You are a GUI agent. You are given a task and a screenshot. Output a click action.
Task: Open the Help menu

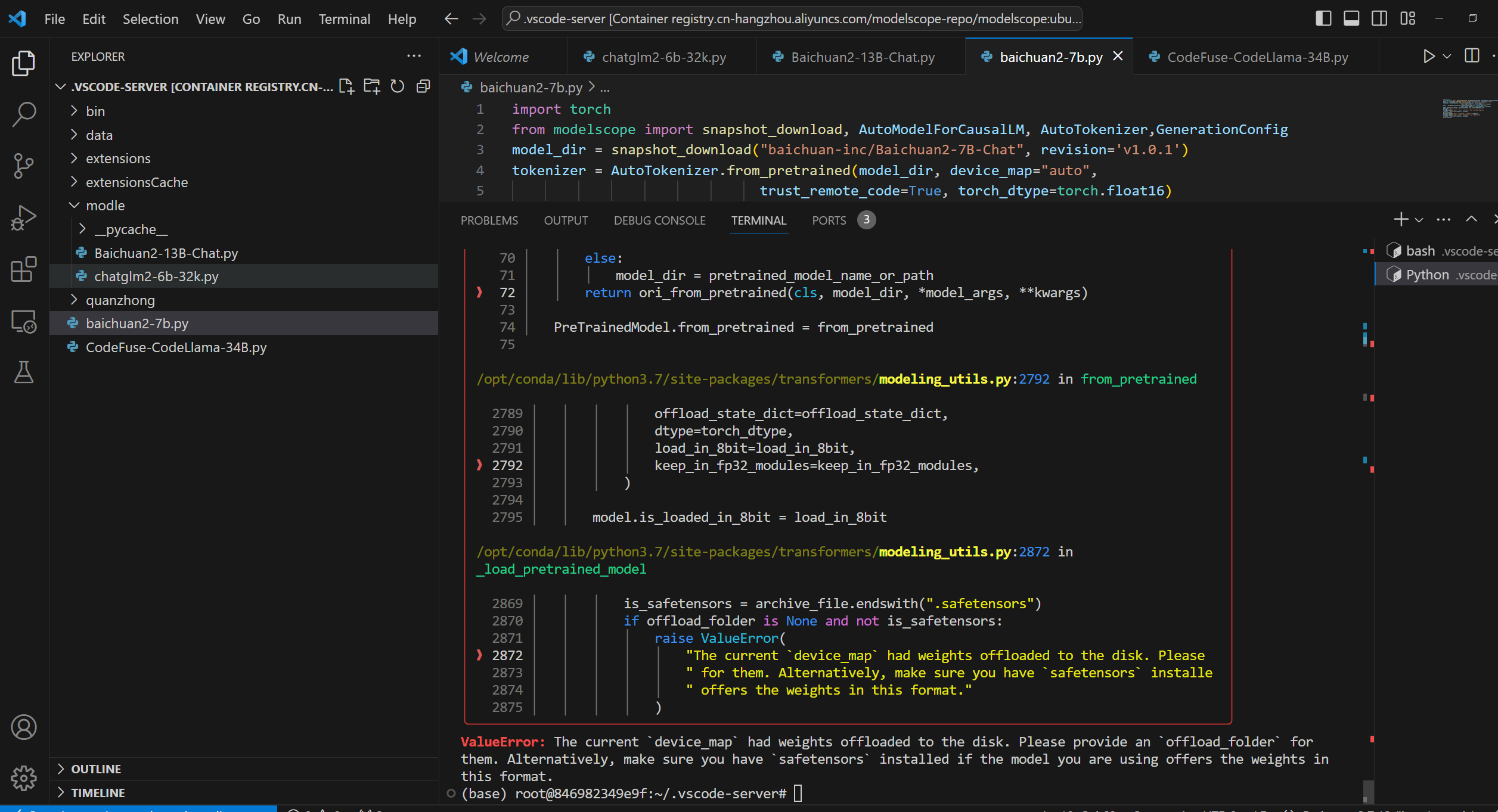[402, 19]
